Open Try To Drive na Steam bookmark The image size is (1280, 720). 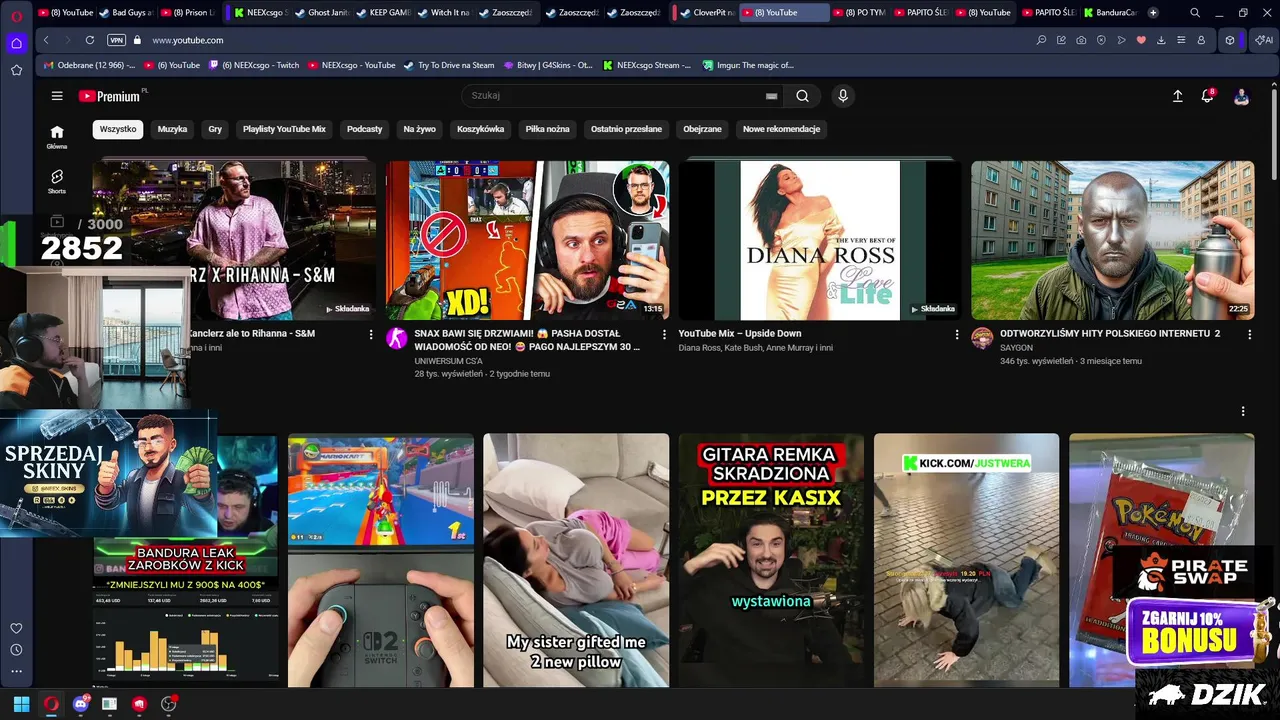point(449,65)
